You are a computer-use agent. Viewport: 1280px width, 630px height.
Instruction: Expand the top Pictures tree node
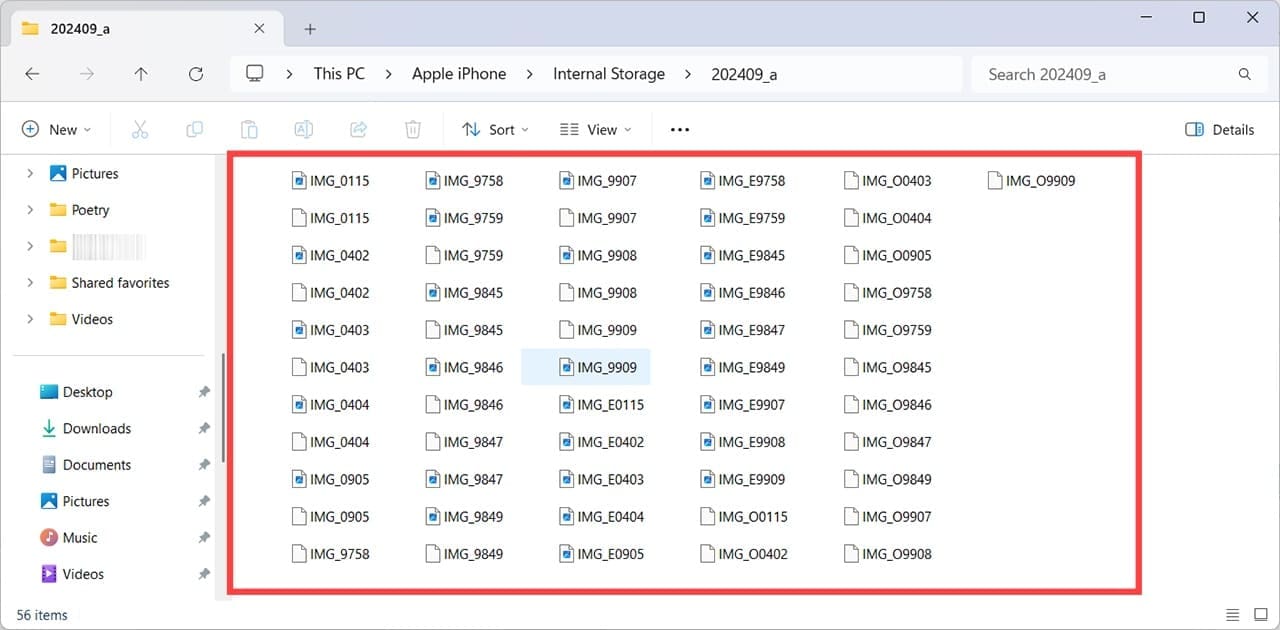(30, 174)
